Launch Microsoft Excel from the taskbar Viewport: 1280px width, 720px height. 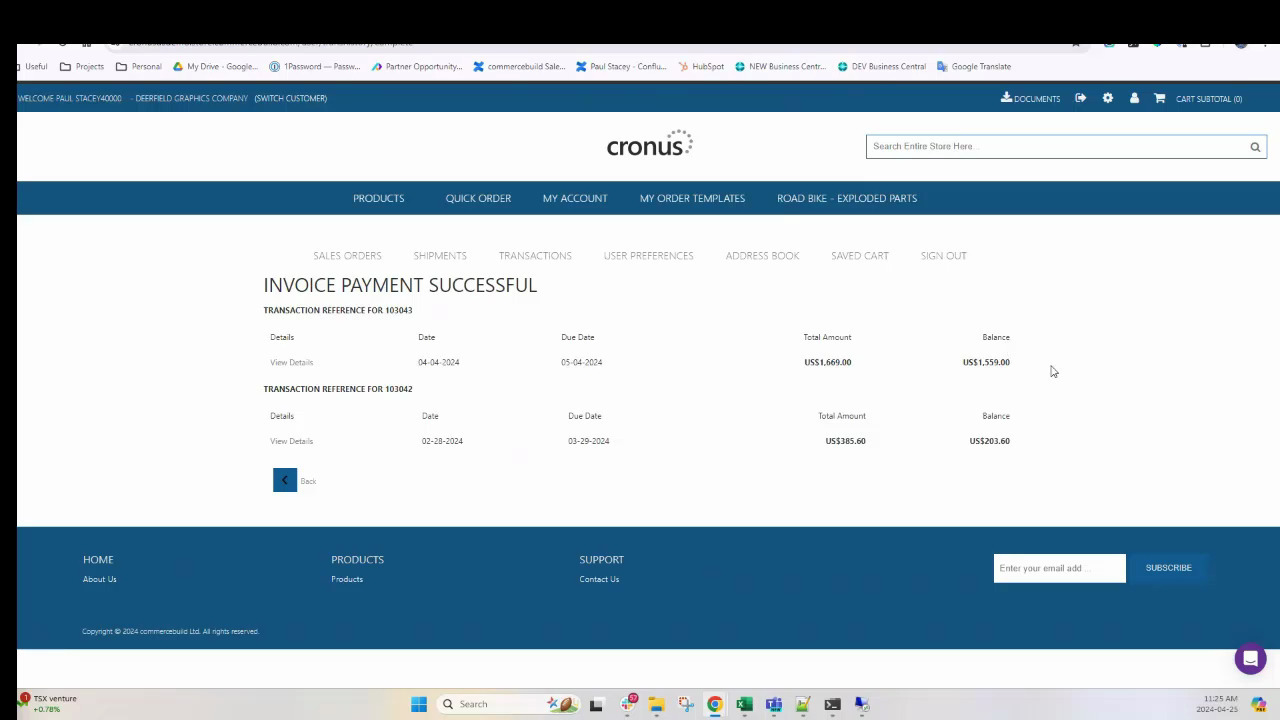click(x=744, y=704)
